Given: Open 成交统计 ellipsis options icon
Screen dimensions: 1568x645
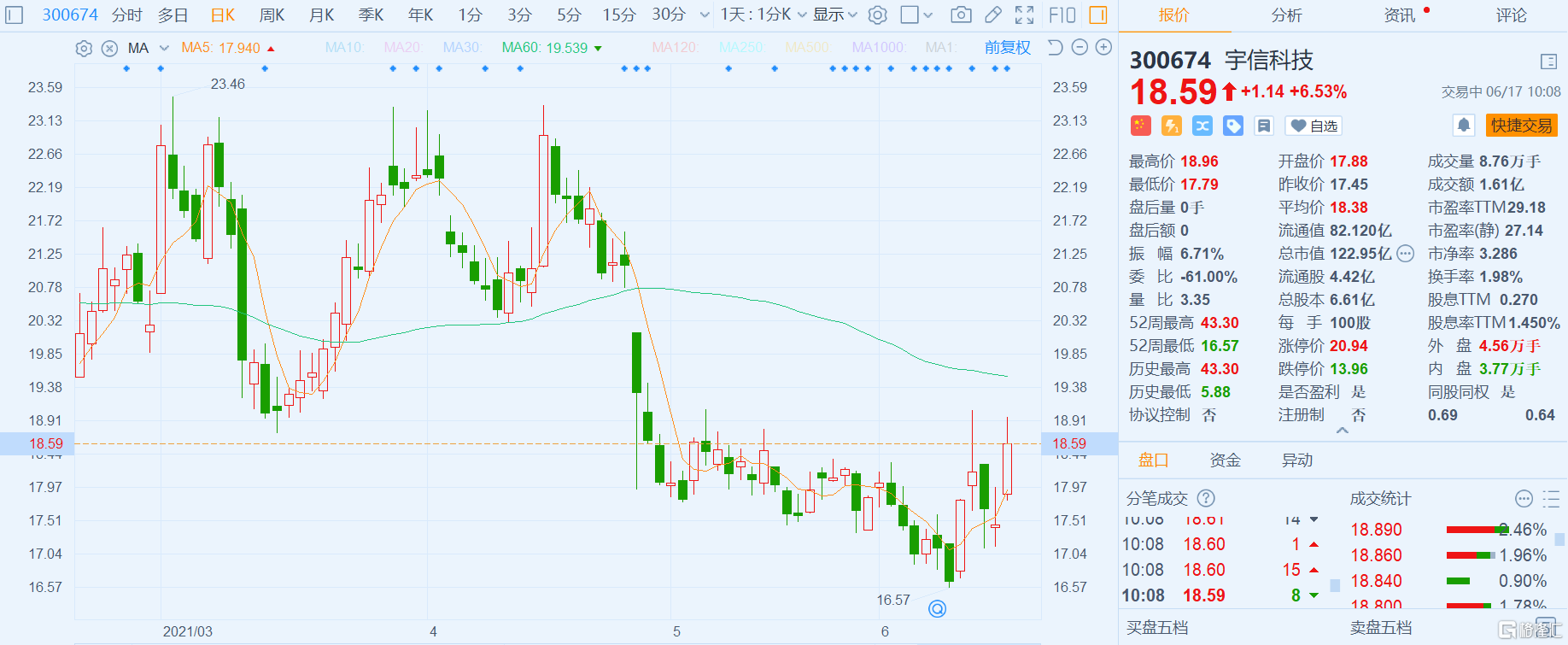Looking at the screenshot, I should 1524,498.
